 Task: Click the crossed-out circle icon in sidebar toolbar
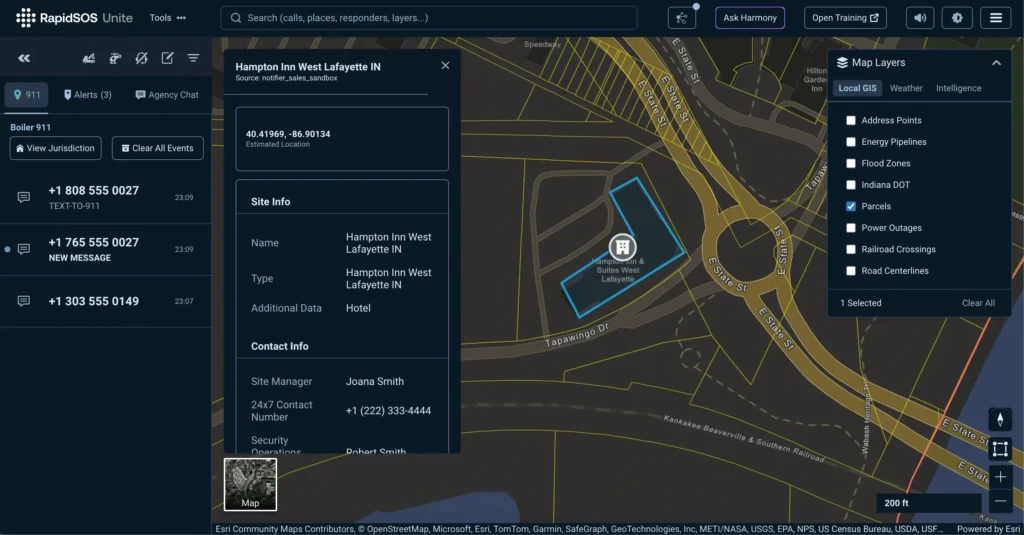pos(141,58)
